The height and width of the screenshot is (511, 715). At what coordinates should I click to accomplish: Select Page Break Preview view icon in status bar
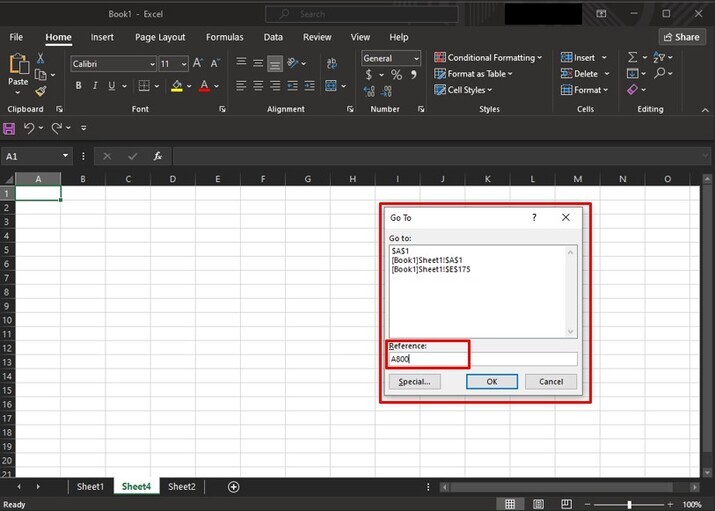[566, 504]
